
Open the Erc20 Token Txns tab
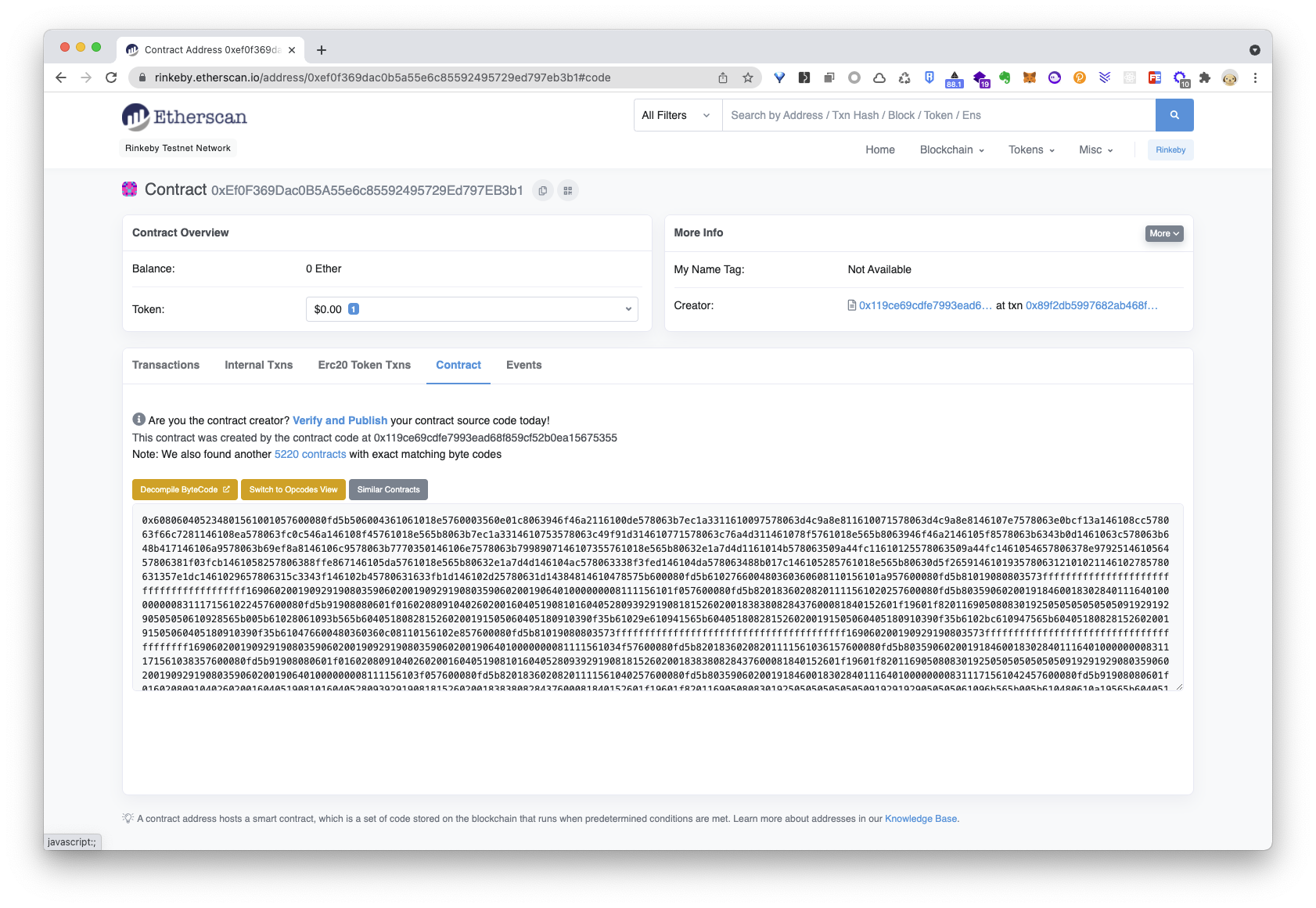364,365
